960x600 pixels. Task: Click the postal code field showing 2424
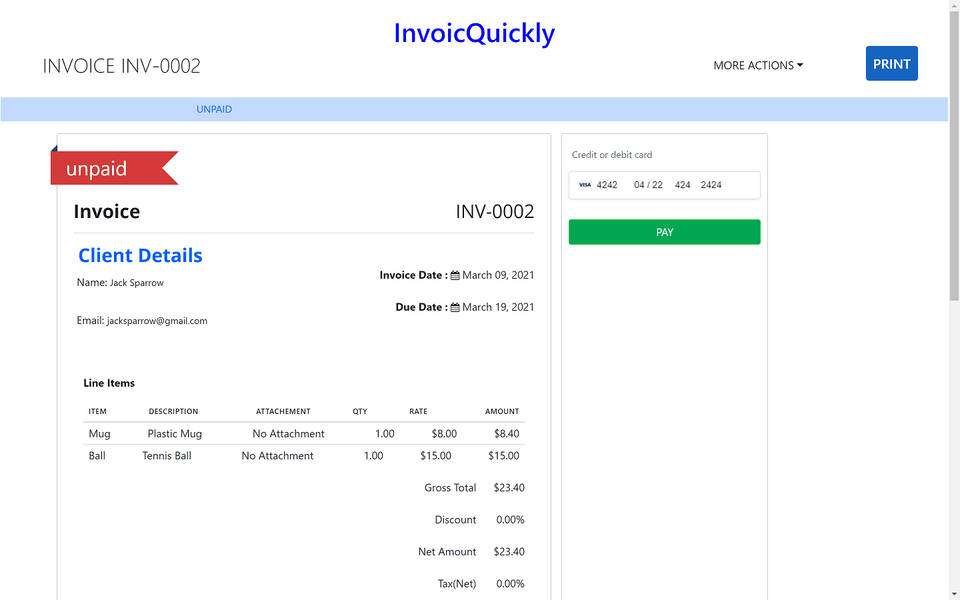(711, 185)
